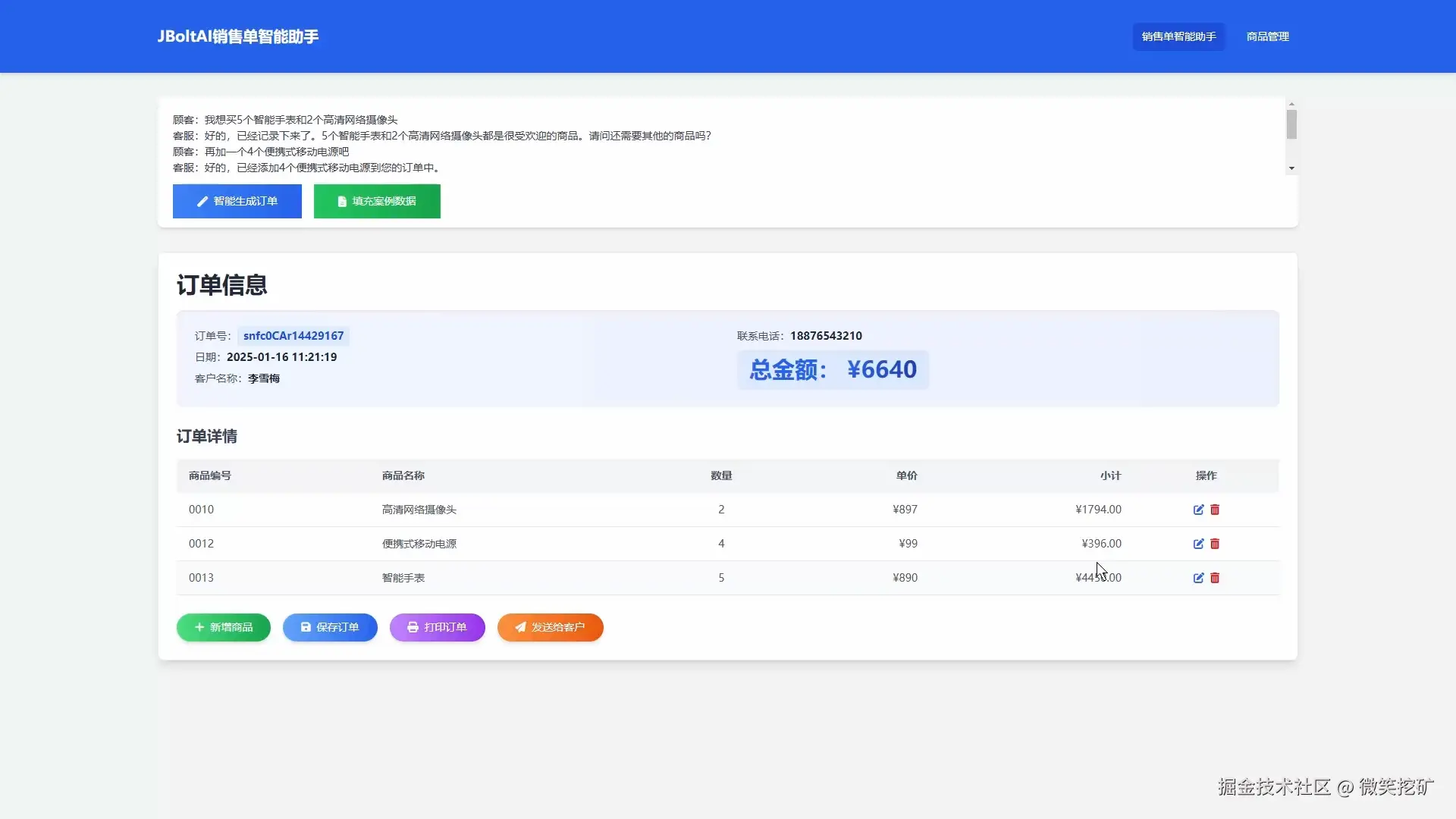Switch to 商品管理 nav tab
1456x819 pixels.
click(x=1267, y=36)
